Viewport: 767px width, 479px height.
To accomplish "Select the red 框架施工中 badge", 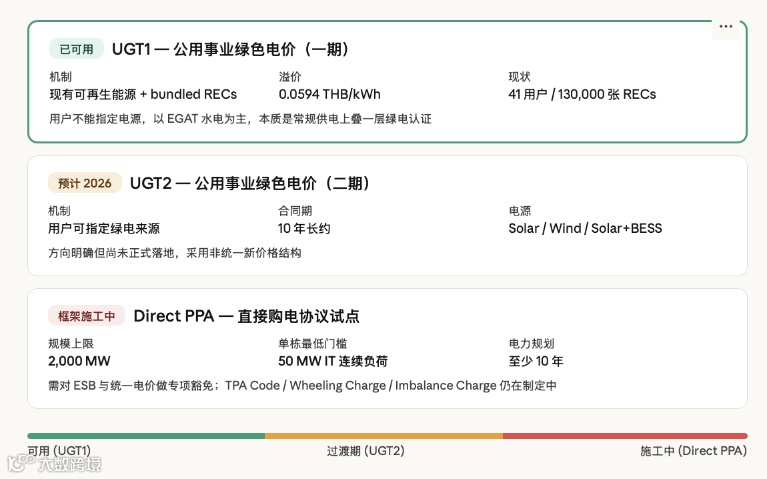I will coord(86,316).
